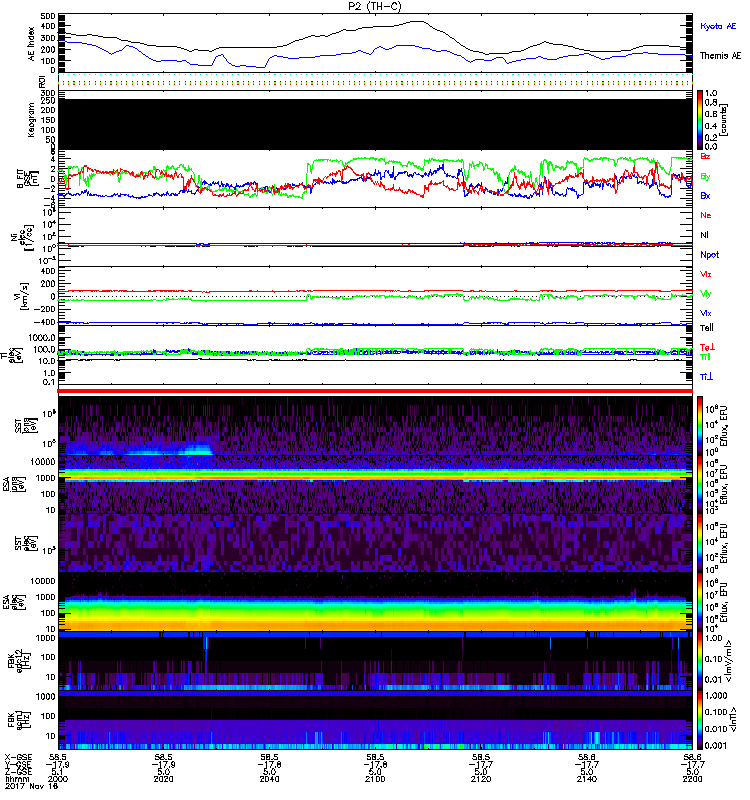The width and height of the screenshot is (750, 800).
Task: Click the plot title P2 (TH-C)
Action: coord(374,7)
